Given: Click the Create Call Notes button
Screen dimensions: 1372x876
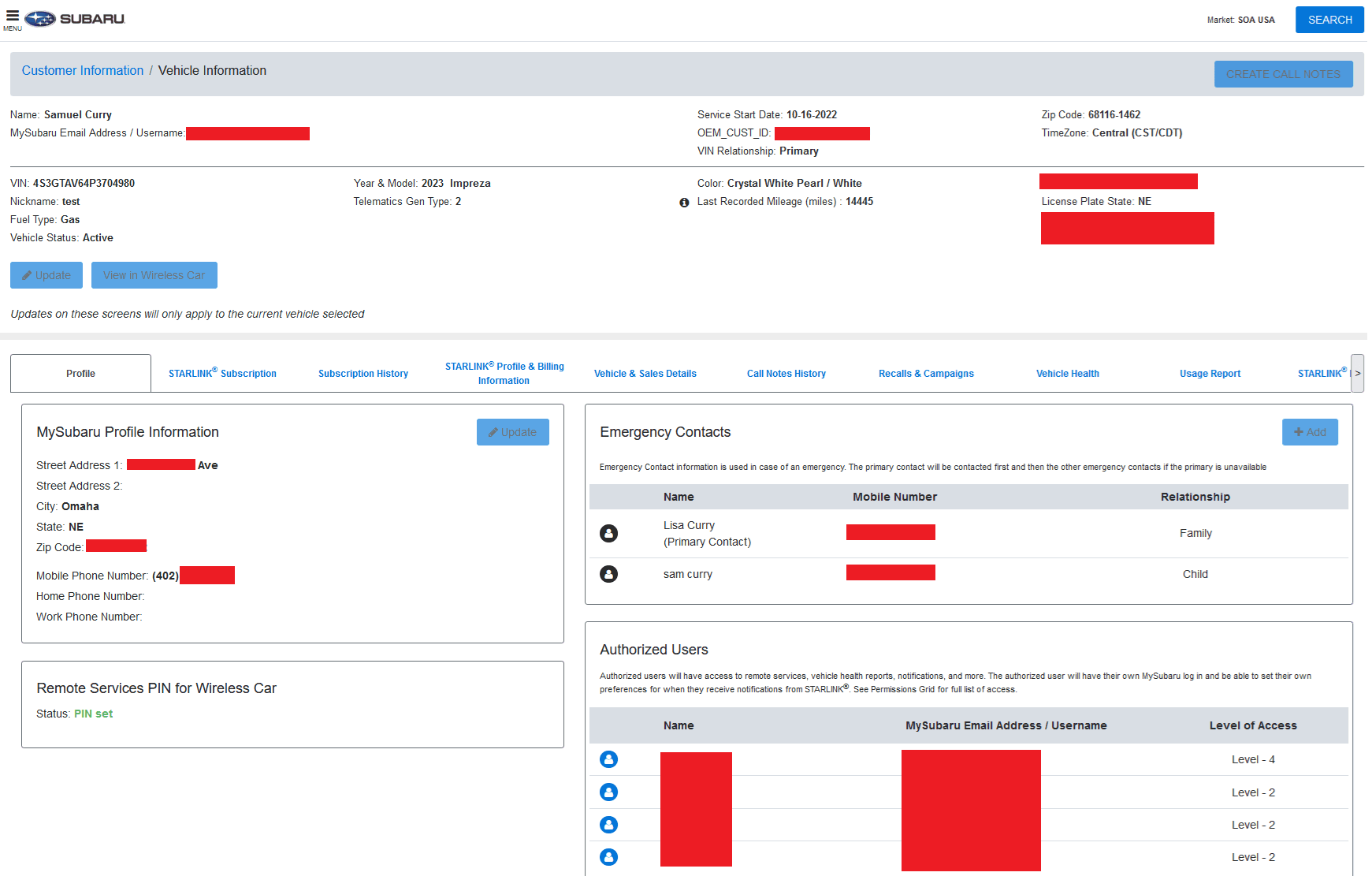Looking at the screenshot, I should [1283, 74].
